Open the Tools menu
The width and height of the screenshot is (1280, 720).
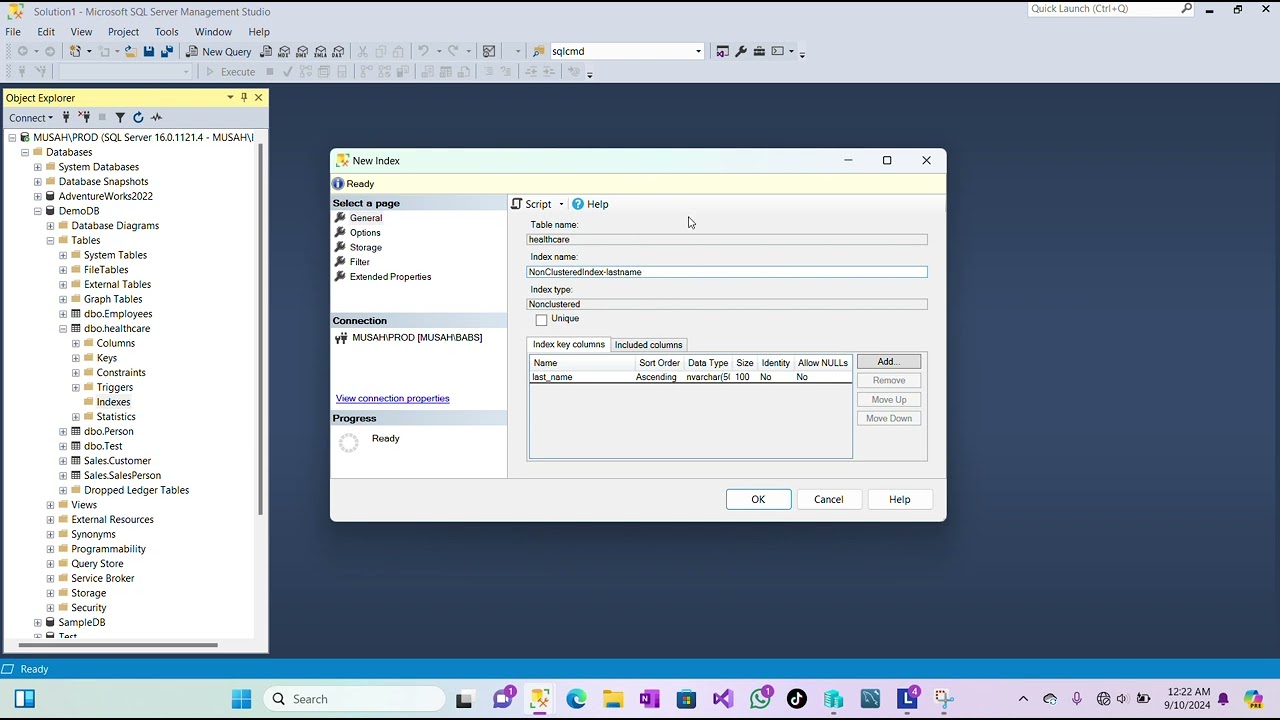coord(166,31)
